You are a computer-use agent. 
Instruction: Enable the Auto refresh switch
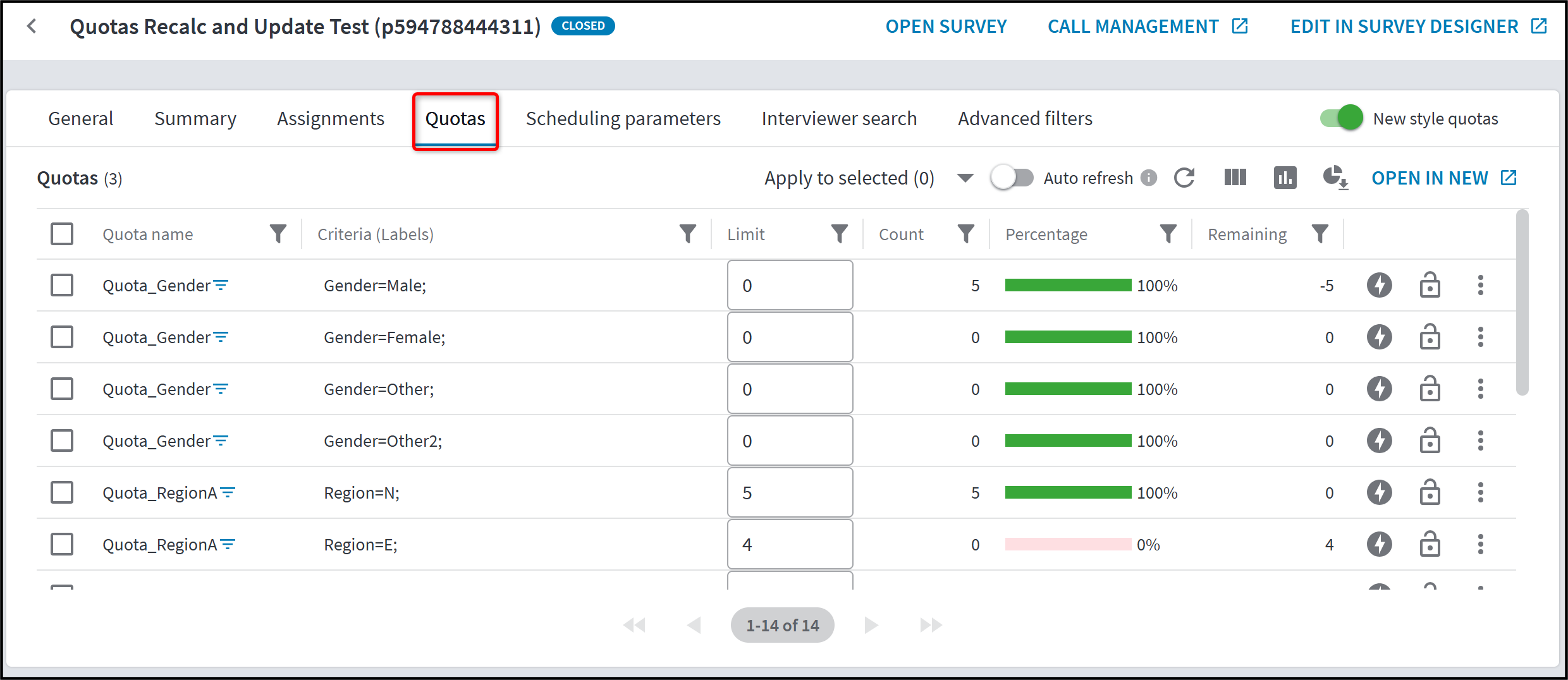click(1012, 178)
